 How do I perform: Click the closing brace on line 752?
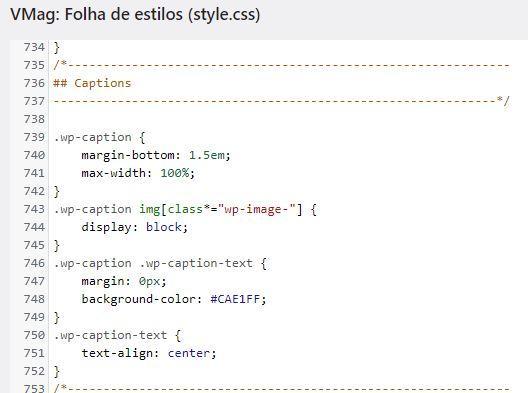tap(57, 371)
